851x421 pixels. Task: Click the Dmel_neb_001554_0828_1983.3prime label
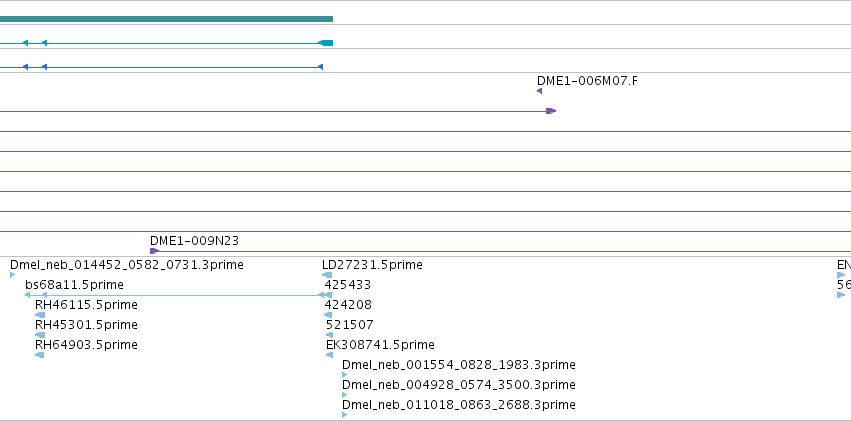(x=459, y=365)
